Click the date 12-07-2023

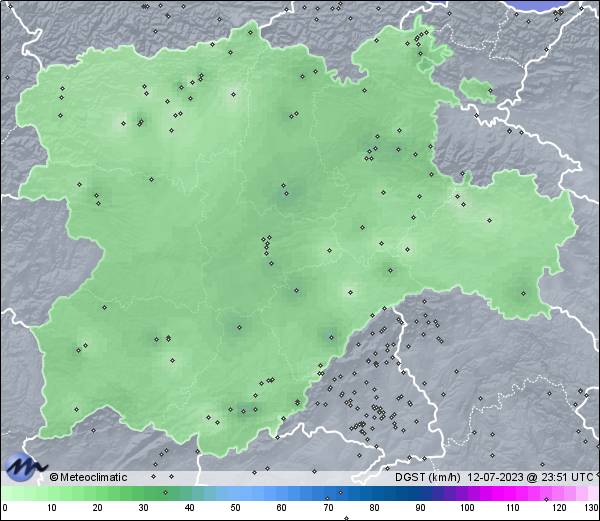pyautogui.click(x=496, y=477)
